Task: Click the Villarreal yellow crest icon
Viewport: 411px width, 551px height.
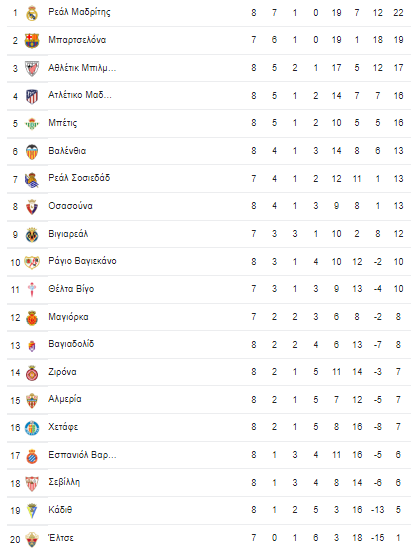Action: point(32,234)
